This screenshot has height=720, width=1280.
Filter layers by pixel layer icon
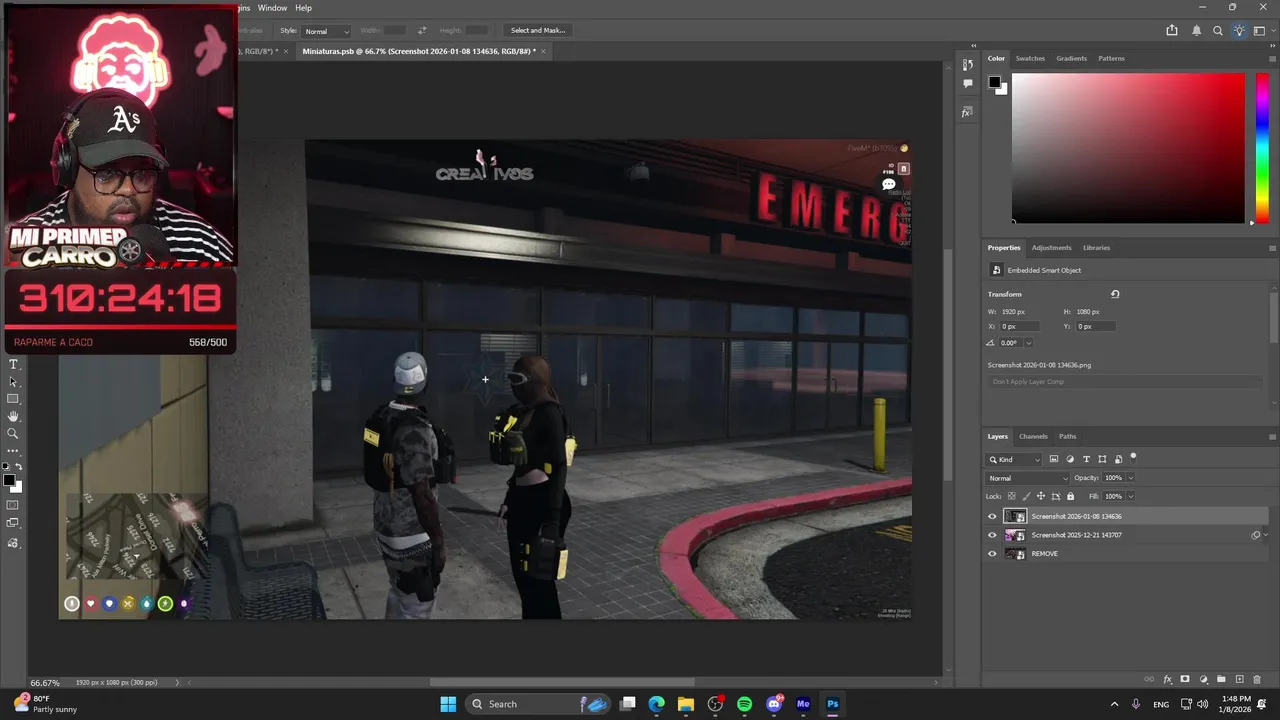[1054, 459]
